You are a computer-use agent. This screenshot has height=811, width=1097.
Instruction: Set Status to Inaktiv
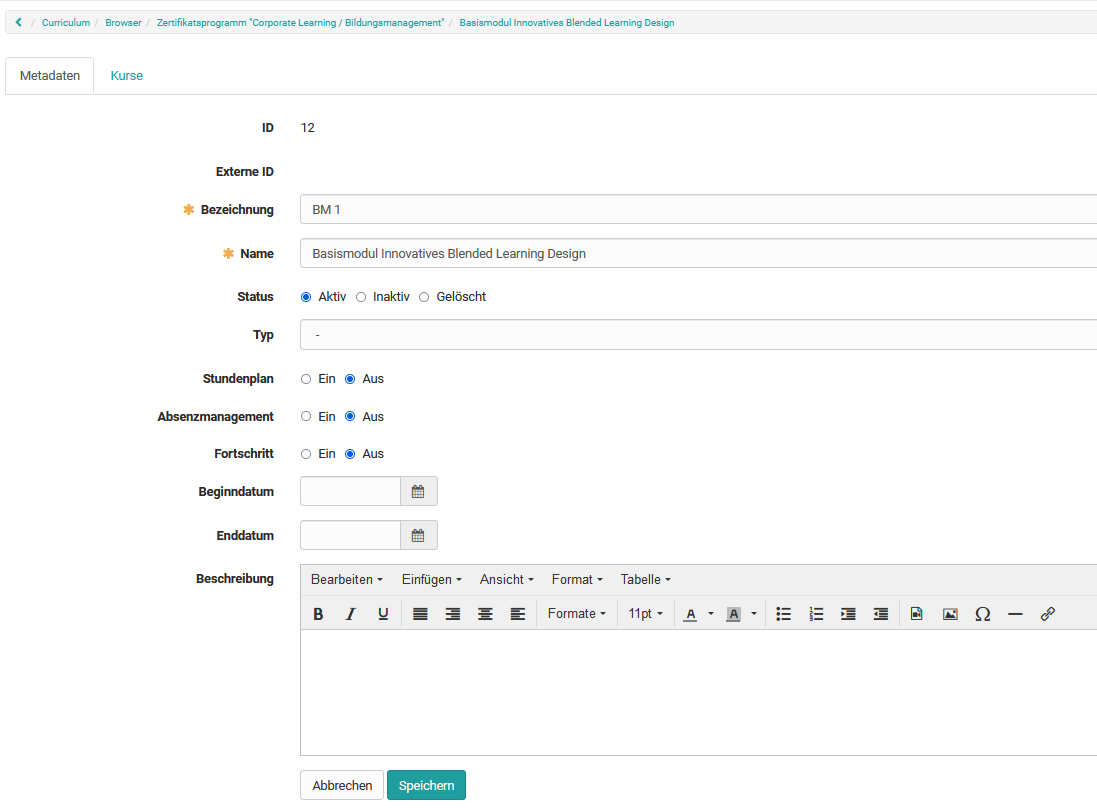point(361,297)
